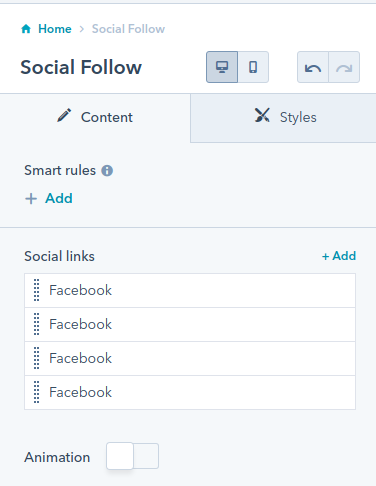Open the fourth Facebook social link item
376x486 pixels.
(x=190, y=392)
